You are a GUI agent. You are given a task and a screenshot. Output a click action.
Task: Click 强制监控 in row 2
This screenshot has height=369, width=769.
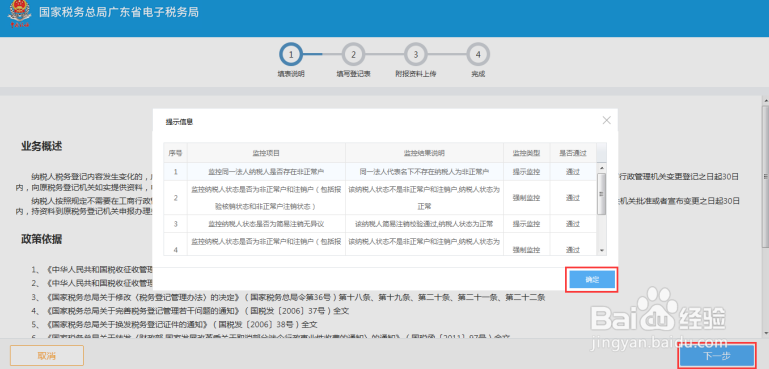[527, 198]
